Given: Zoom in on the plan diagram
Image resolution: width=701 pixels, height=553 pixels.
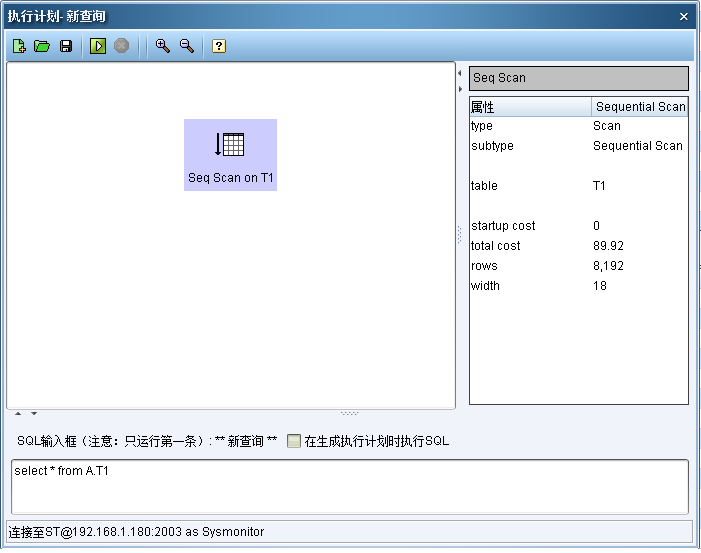Looking at the screenshot, I should tap(162, 46).
